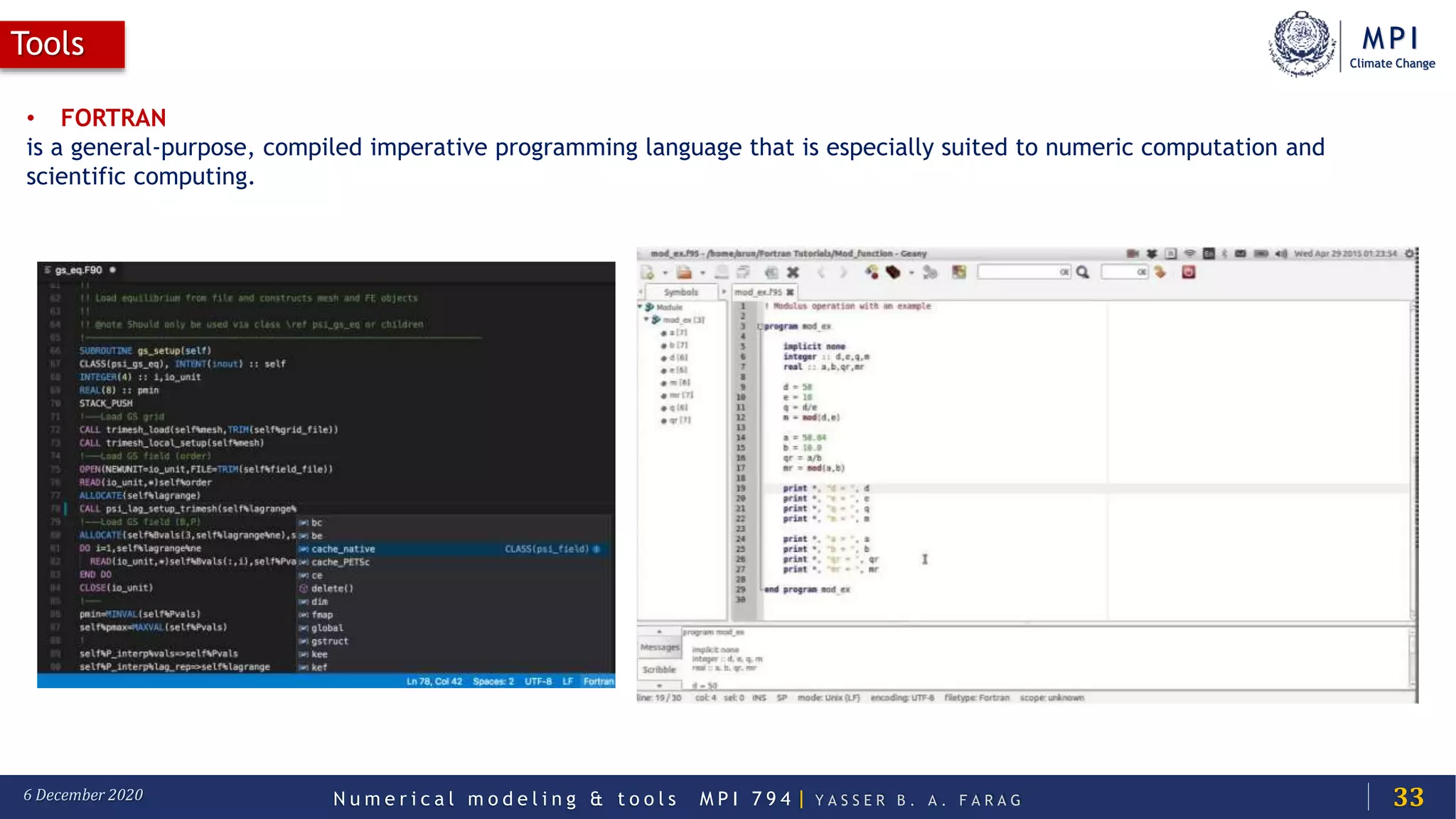Click 'encoding: UTF-8' in Geany status bar
The height and width of the screenshot is (819, 1456).
click(x=902, y=697)
